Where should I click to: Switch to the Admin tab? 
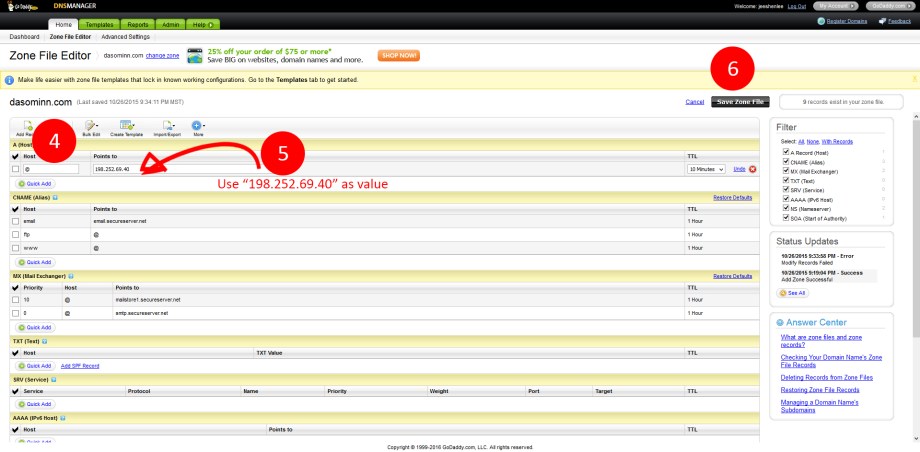click(171, 25)
